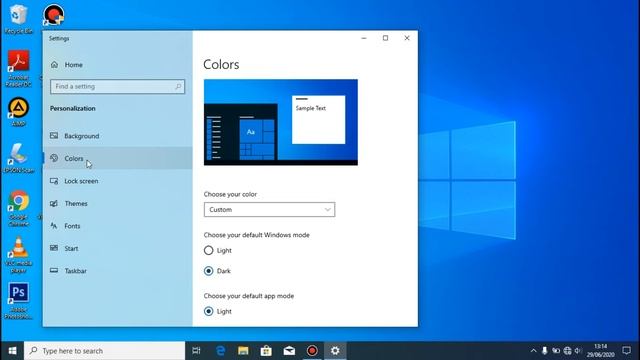Open the AIMP desktop shortcut
640x360 pixels.
click(x=18, y=111)
